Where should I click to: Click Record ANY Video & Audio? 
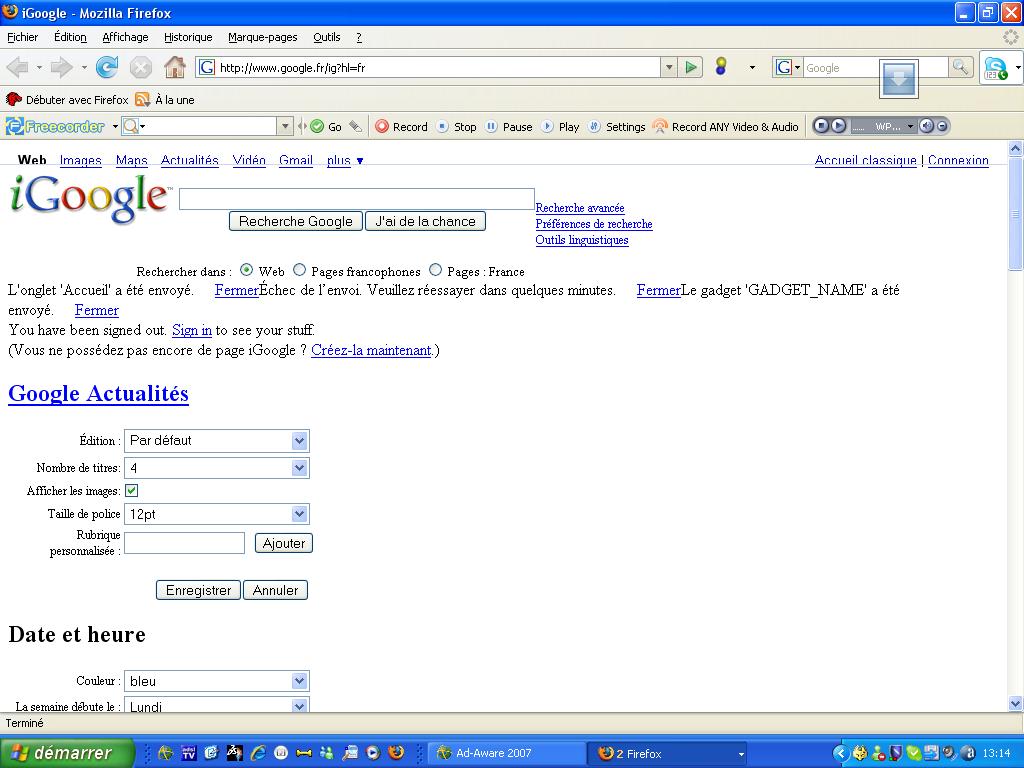tap(726, 127)
